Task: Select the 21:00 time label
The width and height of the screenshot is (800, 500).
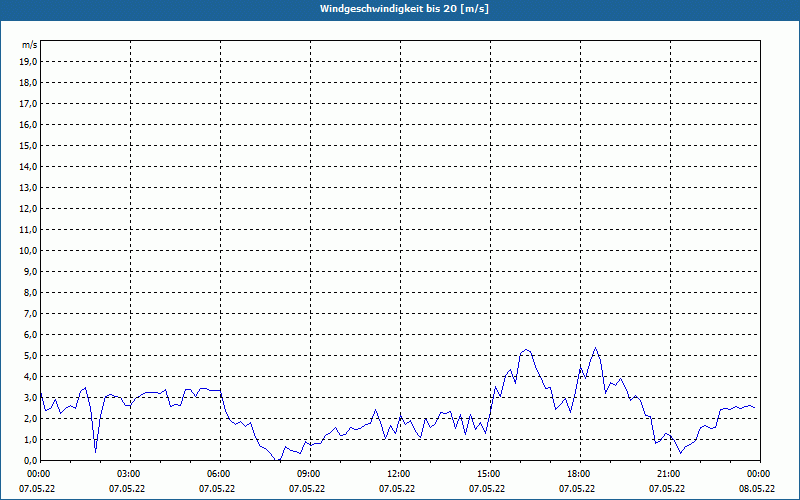Action: [669, 473]
